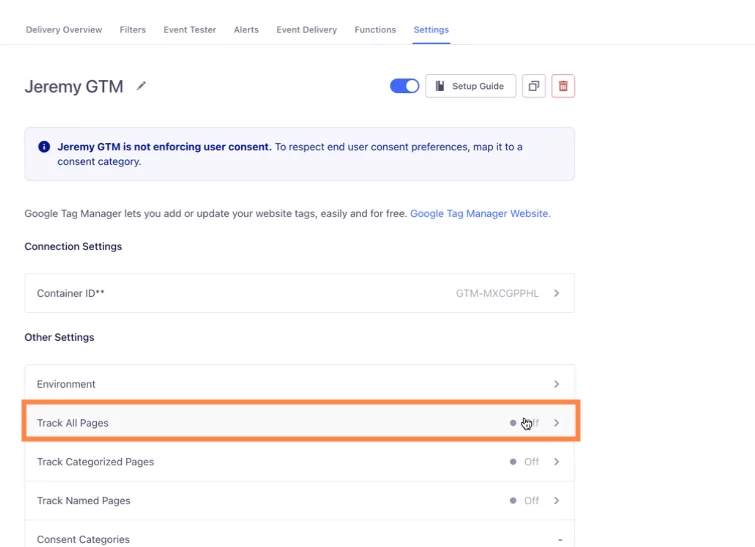The height and width of the screenshot is (547, 755).
Task: Click the Track Categorized Pages label
Action: pos(95,462)
